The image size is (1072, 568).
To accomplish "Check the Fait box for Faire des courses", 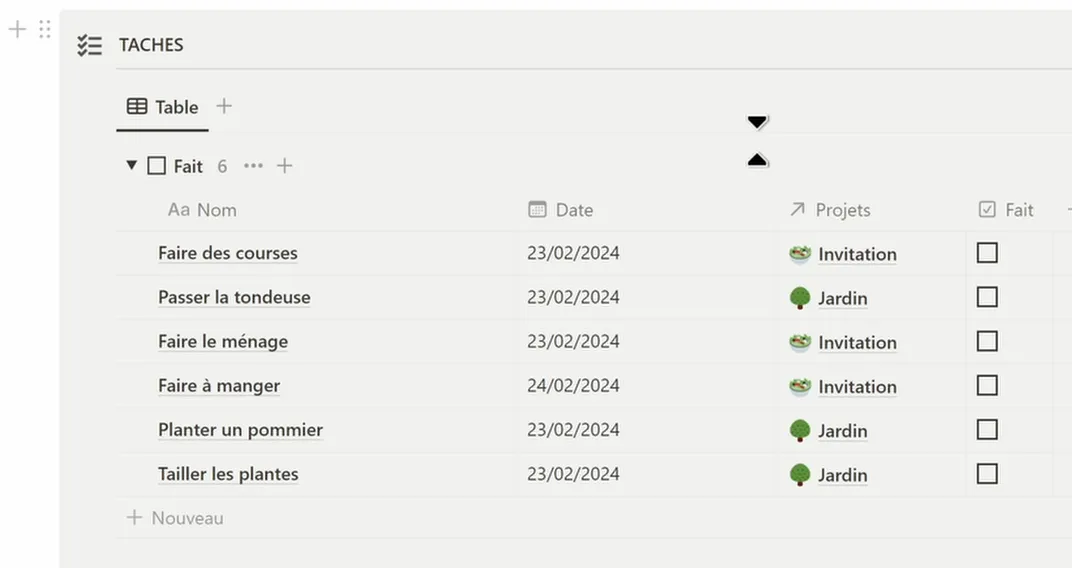I will (987, 253).
